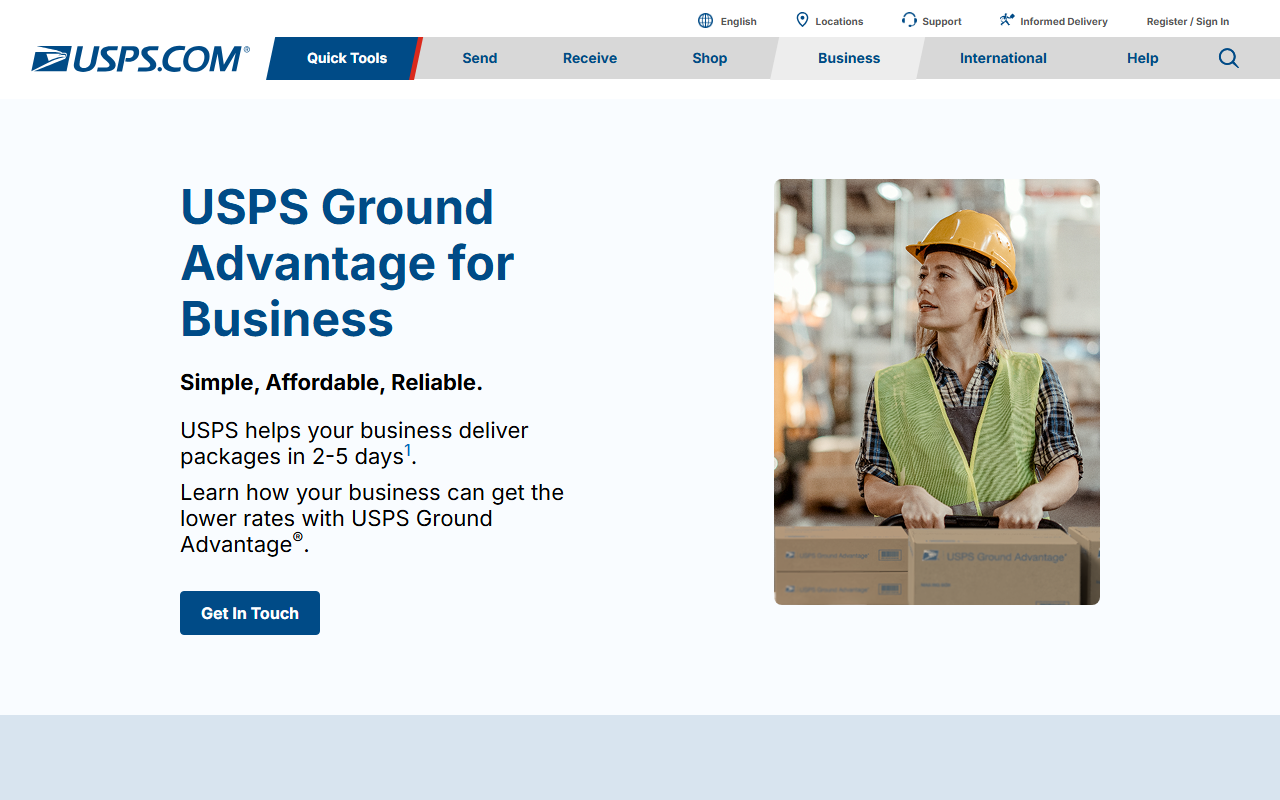Screen dimensions: 1280x800
Task: Open the Informed Delivery link
Action: [1064, 22]
